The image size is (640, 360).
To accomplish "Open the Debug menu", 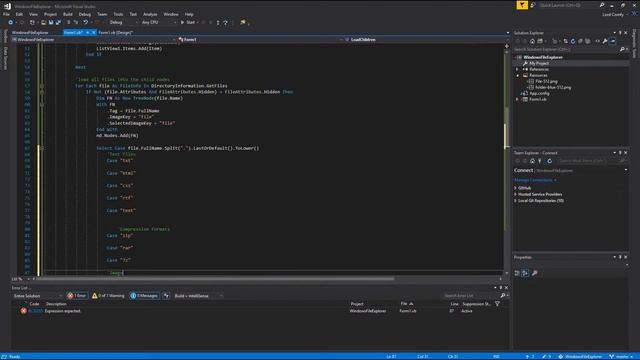I will pos(84,14).
